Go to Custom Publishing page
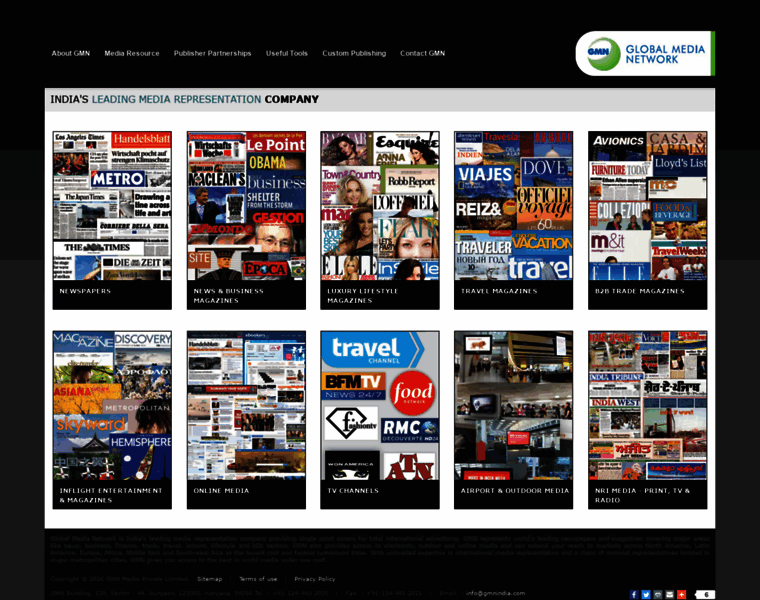Screen dimensions: 760x600 [x=354, y=53]
